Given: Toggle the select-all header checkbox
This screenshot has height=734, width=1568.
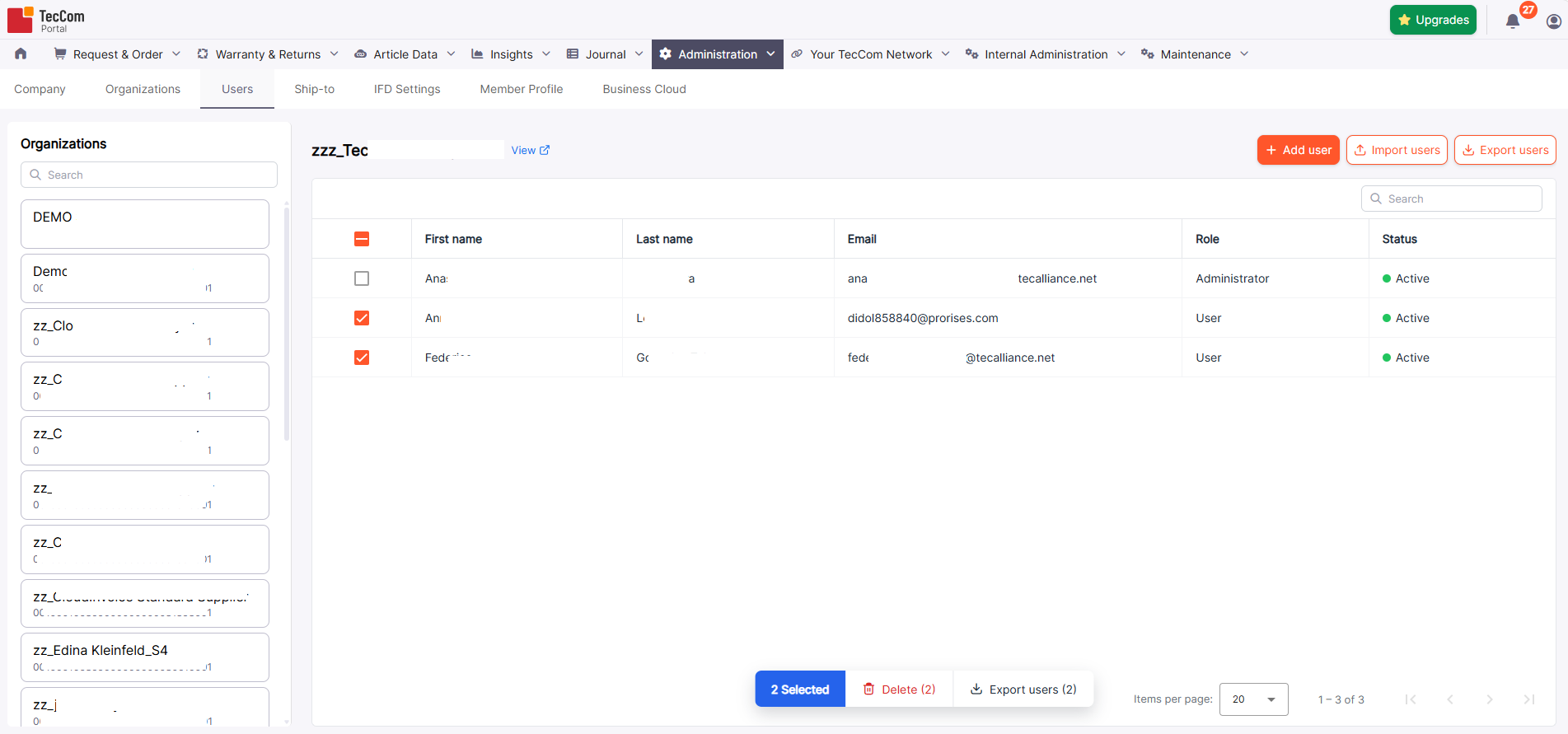Looking at the screenshot, I should (362, 239).
